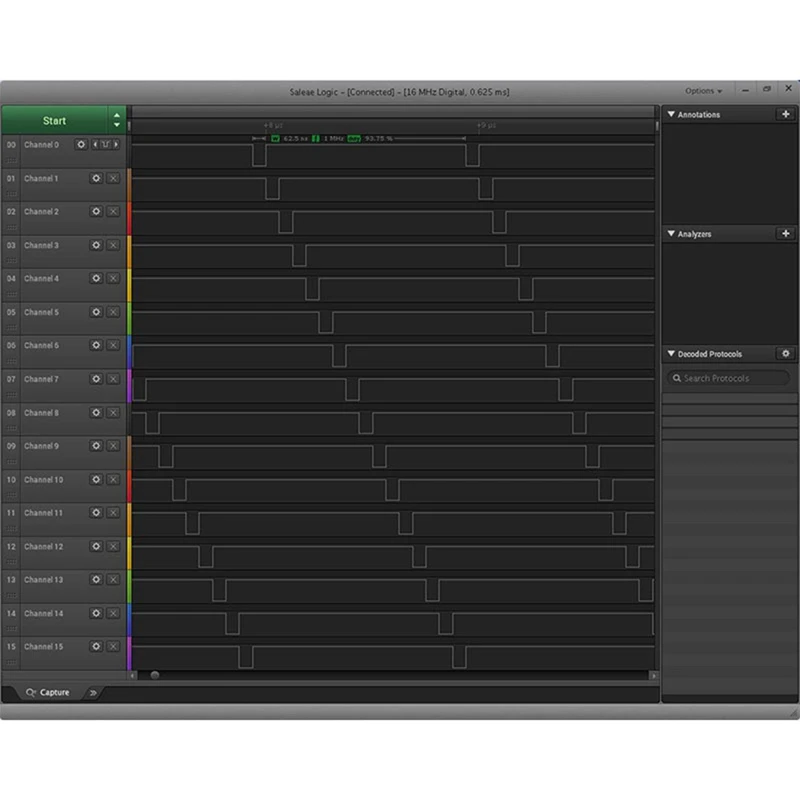Select the pulse trigger icon on Channel 0

(x=106, y=144)
